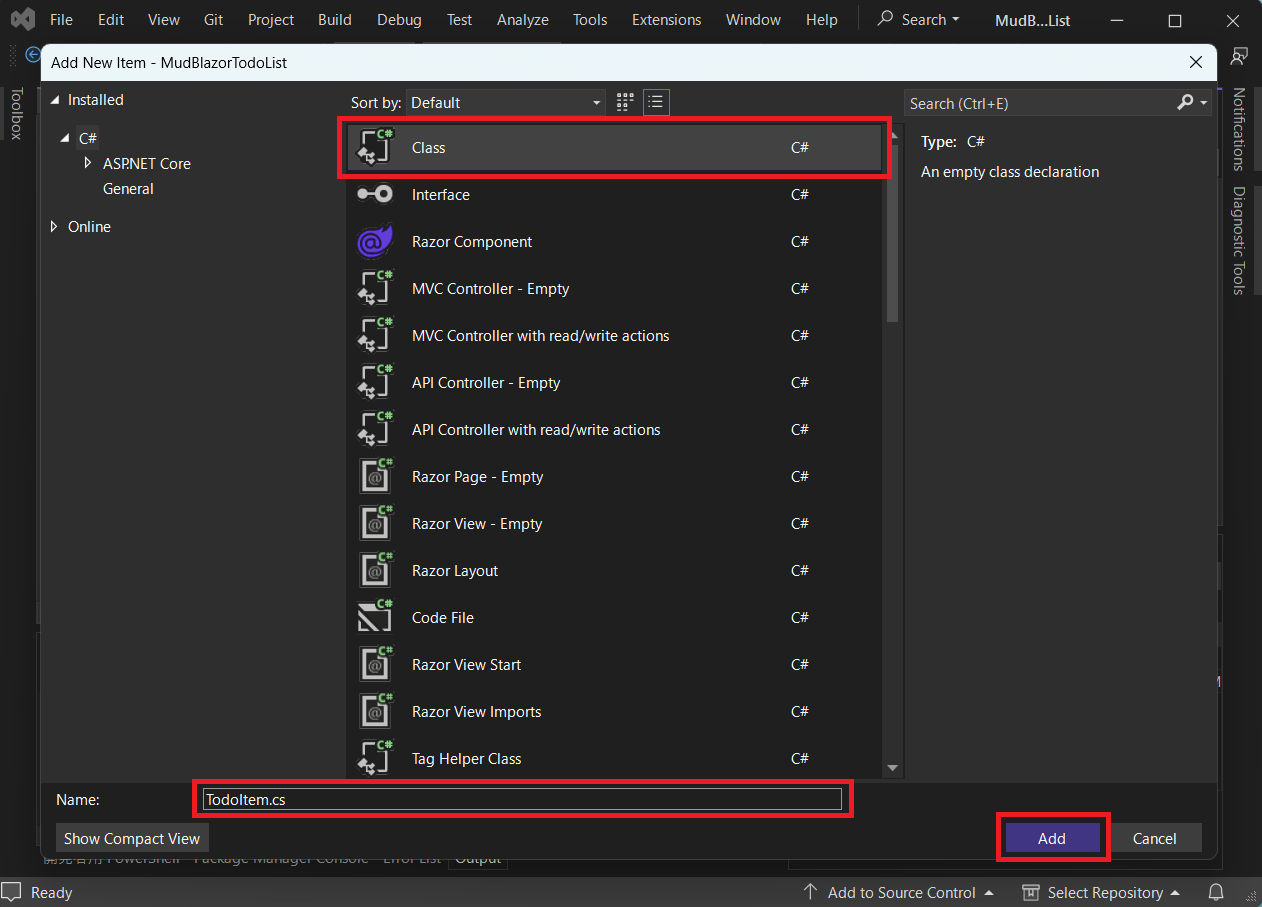Open the Build menu
Image resolution: width=1262 pixels, height=907 pixels.
click(335, 19)
